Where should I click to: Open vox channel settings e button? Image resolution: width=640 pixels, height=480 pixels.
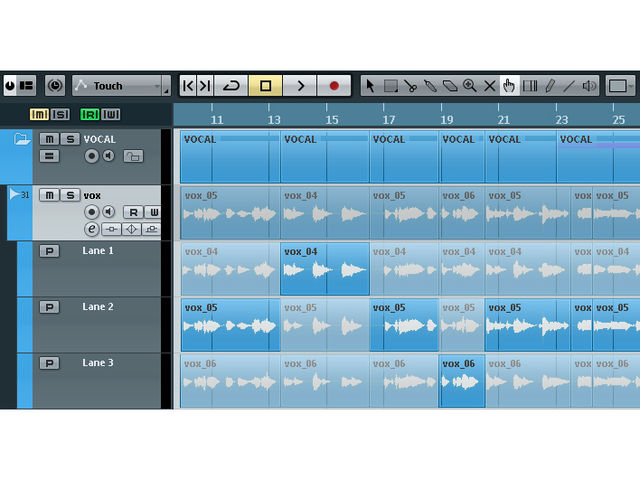91,229
